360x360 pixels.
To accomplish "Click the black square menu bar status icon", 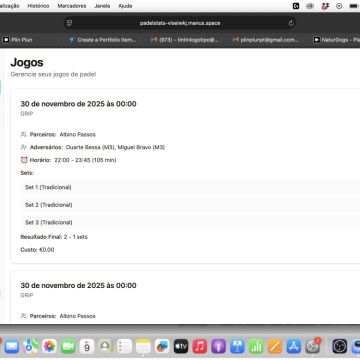I will pyautogui.click(x=296, y=6).
